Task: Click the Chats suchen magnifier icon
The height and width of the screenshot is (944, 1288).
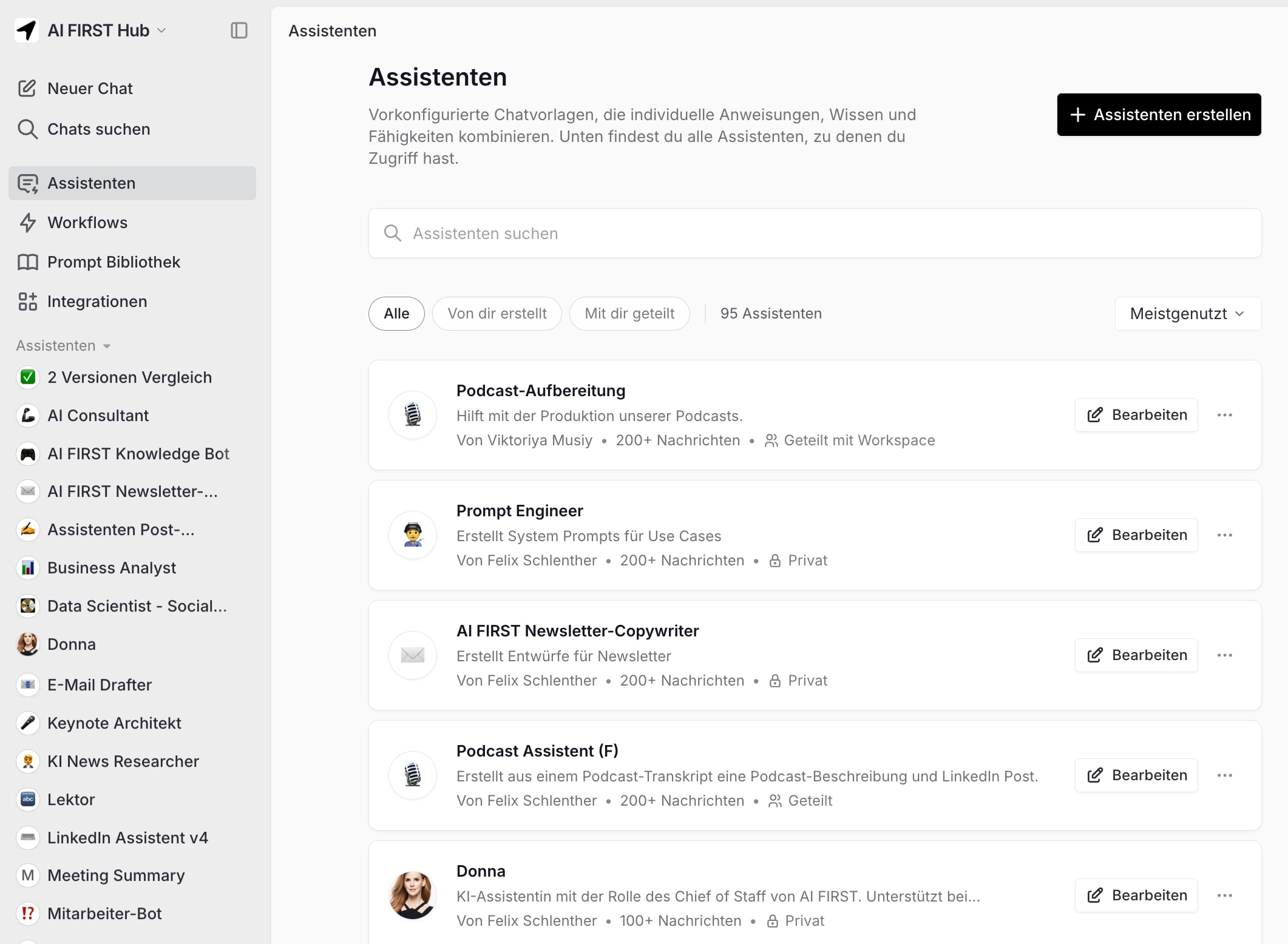Action: [x=27, y=129]
